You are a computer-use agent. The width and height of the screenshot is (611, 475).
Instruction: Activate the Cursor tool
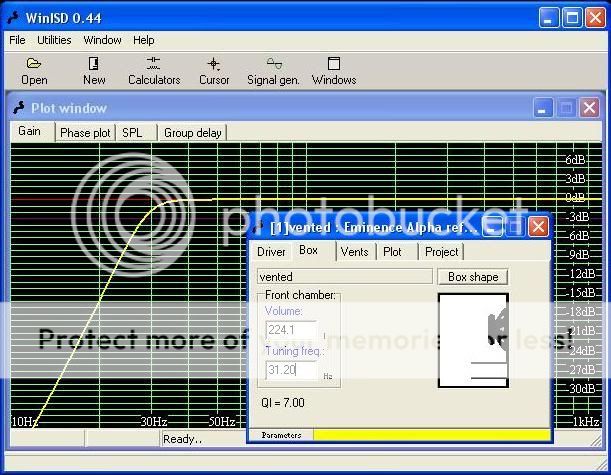tap(214, 70)
